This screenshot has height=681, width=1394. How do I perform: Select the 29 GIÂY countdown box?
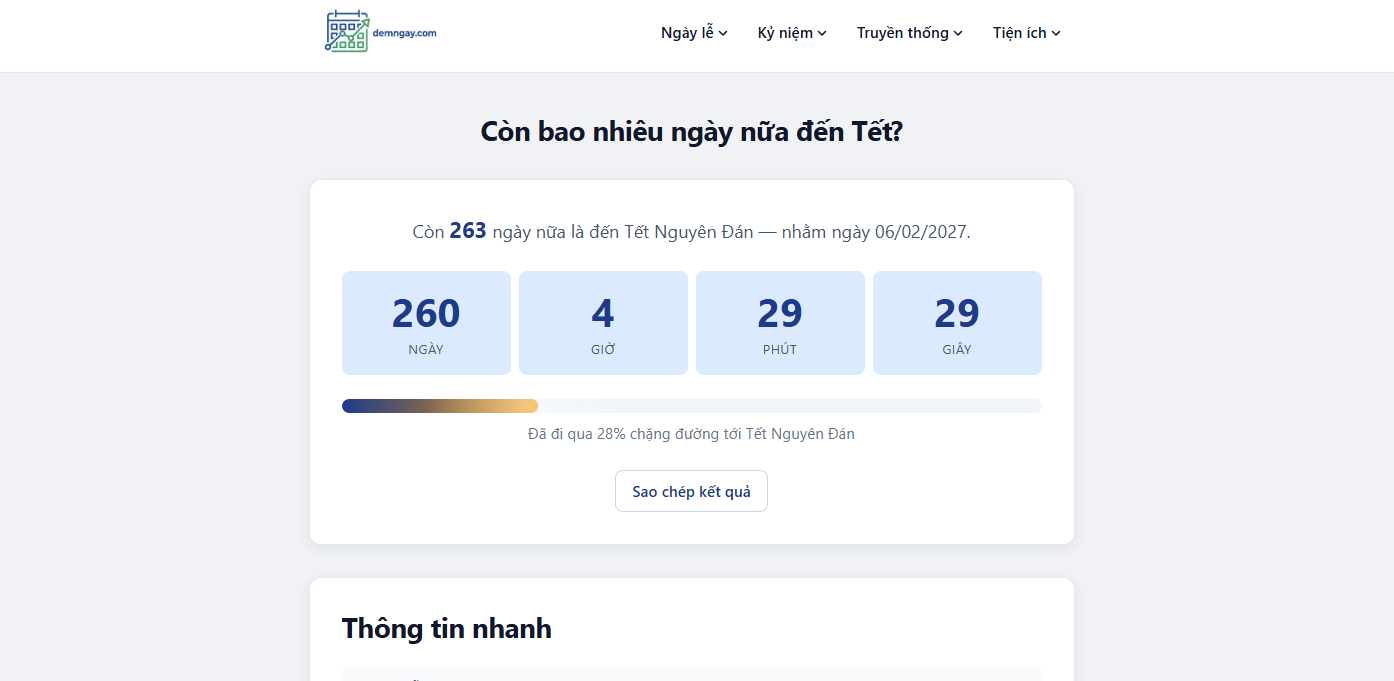click(x=957, y=323)
